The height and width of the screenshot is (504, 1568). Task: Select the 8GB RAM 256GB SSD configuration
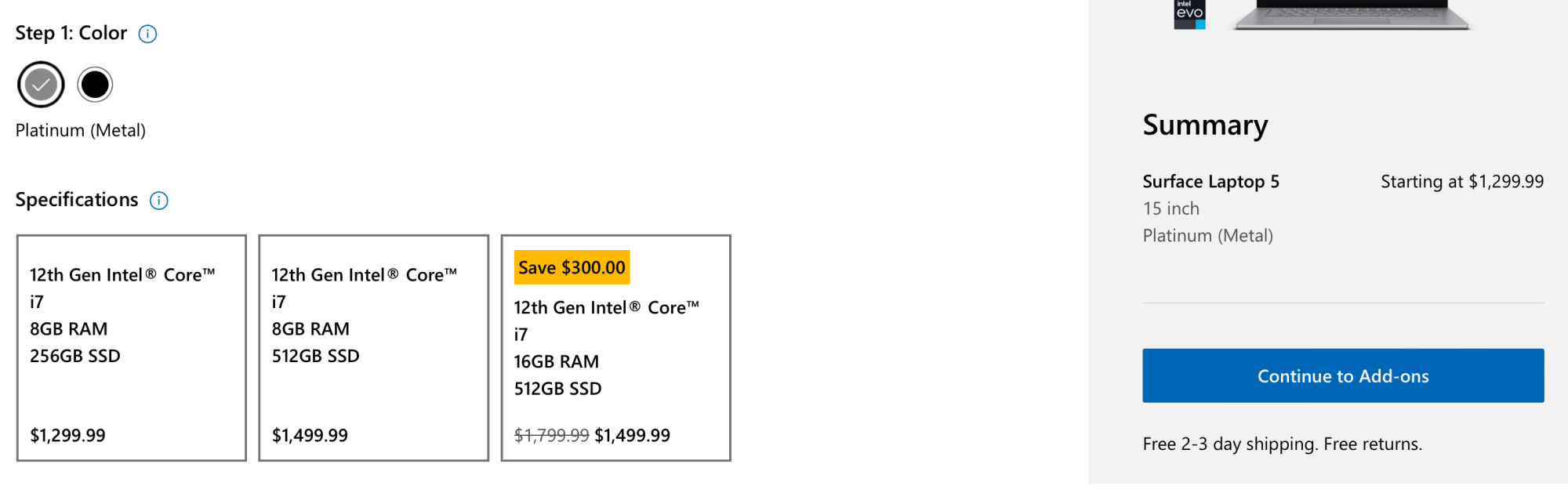tap(132, 348)
